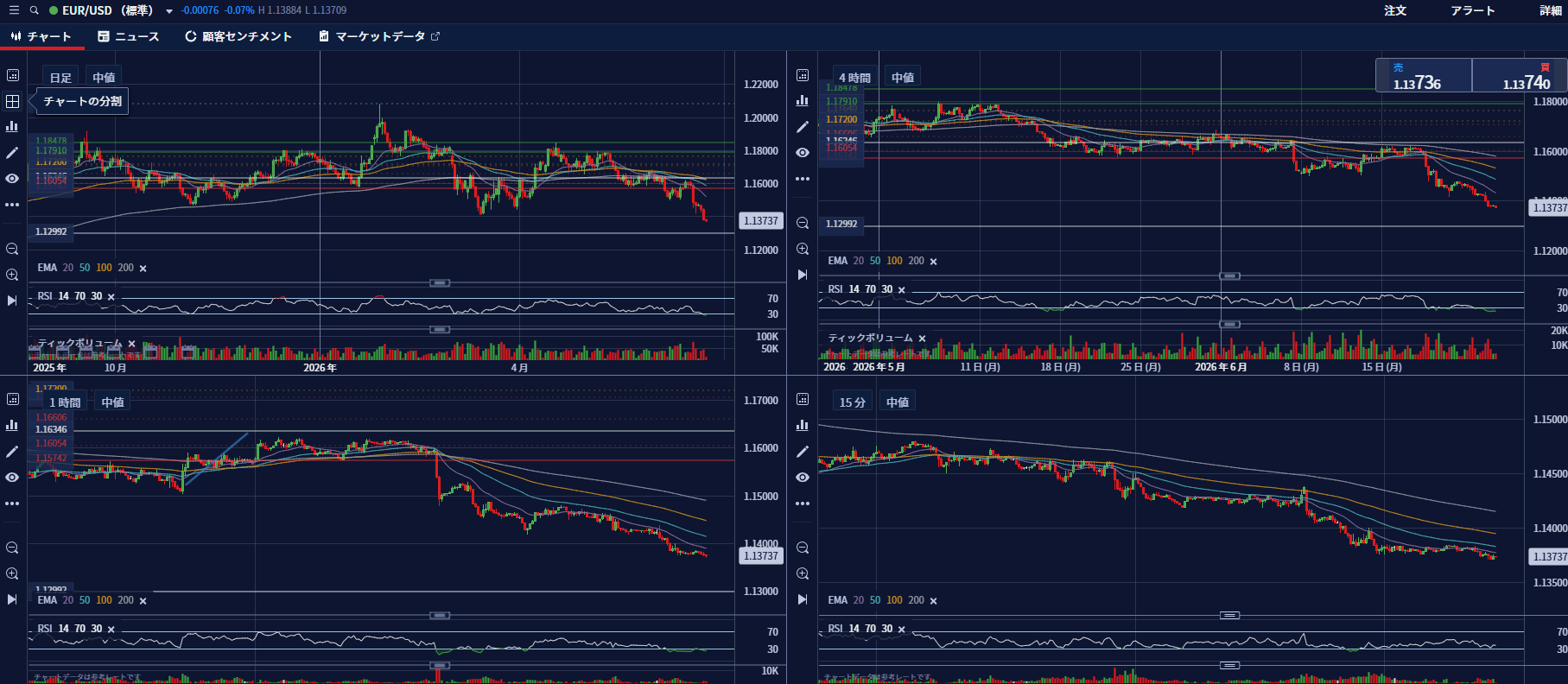Zoom out the 1-hour chart
Screen dimensions: 1568x684
tap(12, 548)
